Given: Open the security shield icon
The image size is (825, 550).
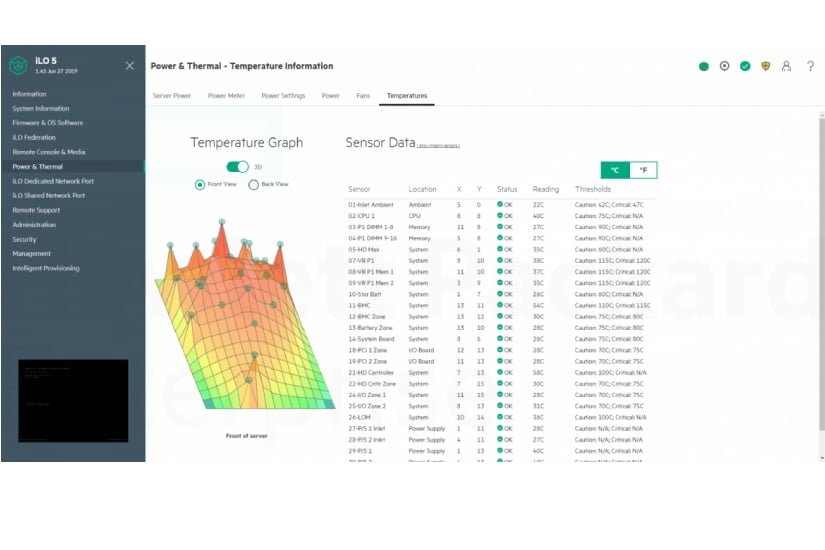Looking at the screenshot, I should click(766, 66).
